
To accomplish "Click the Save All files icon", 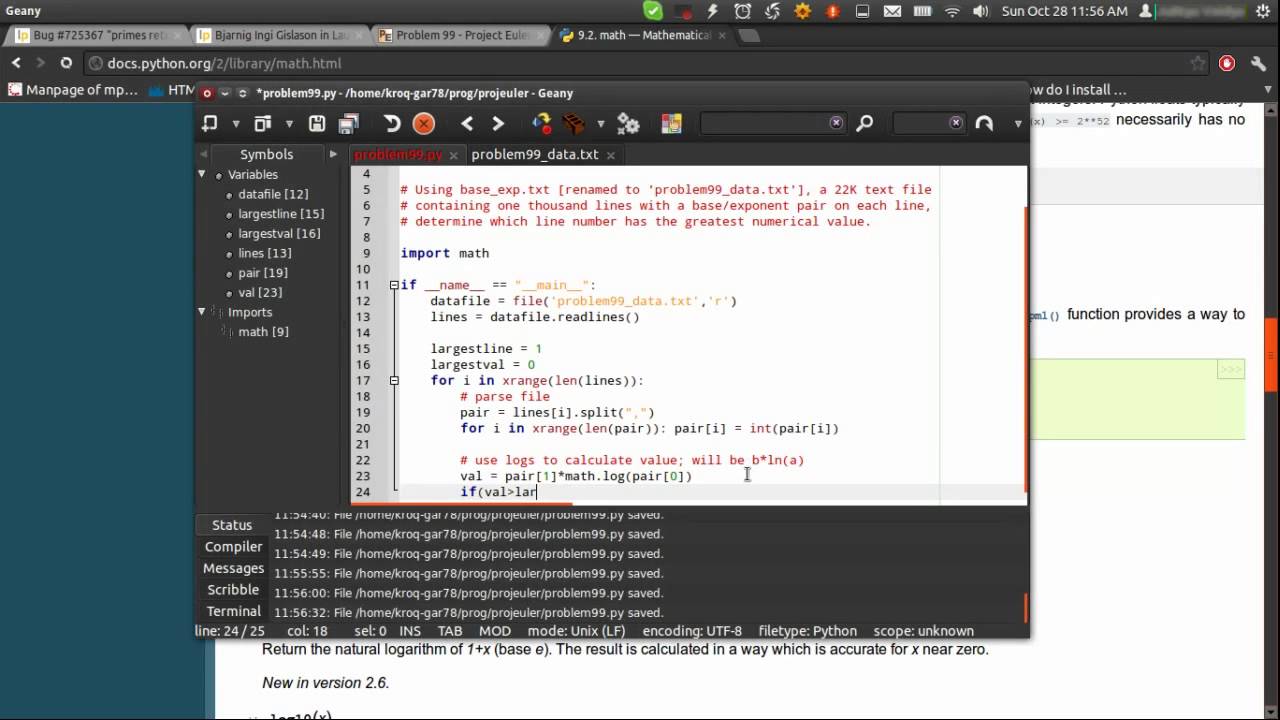I will coord(348,123).
